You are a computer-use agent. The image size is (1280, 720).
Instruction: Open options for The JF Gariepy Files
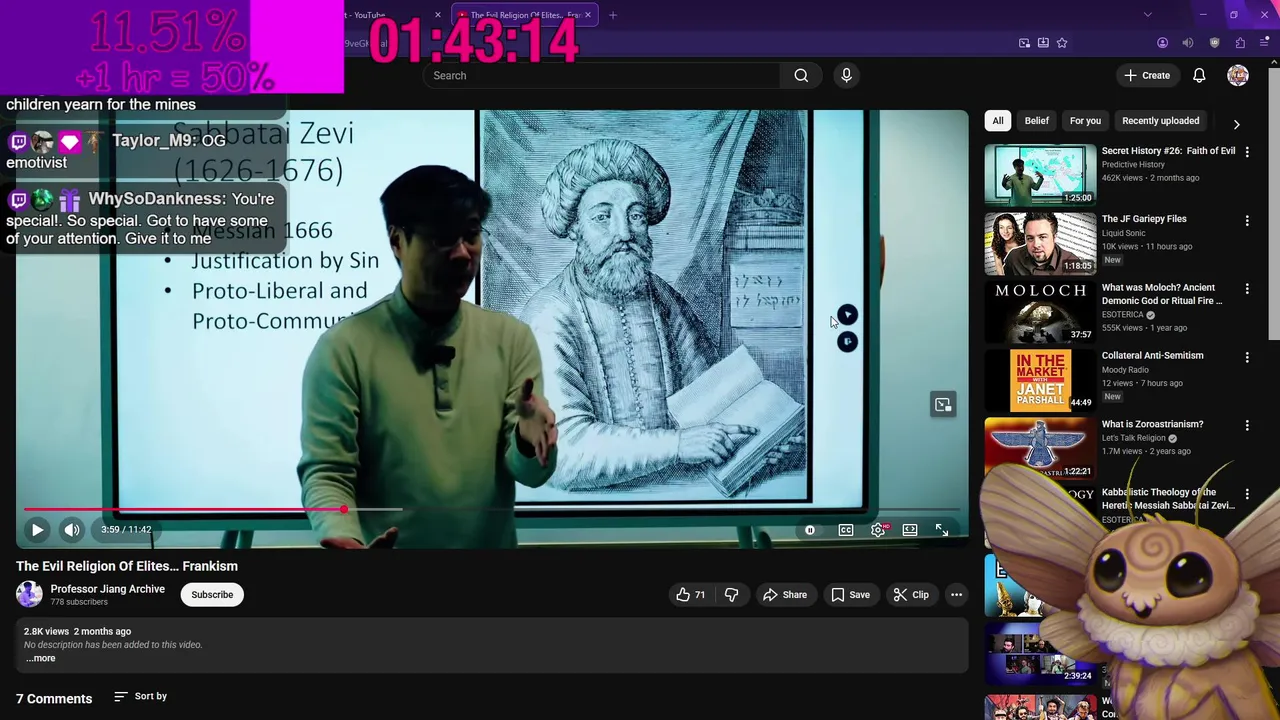[1247, 220]
